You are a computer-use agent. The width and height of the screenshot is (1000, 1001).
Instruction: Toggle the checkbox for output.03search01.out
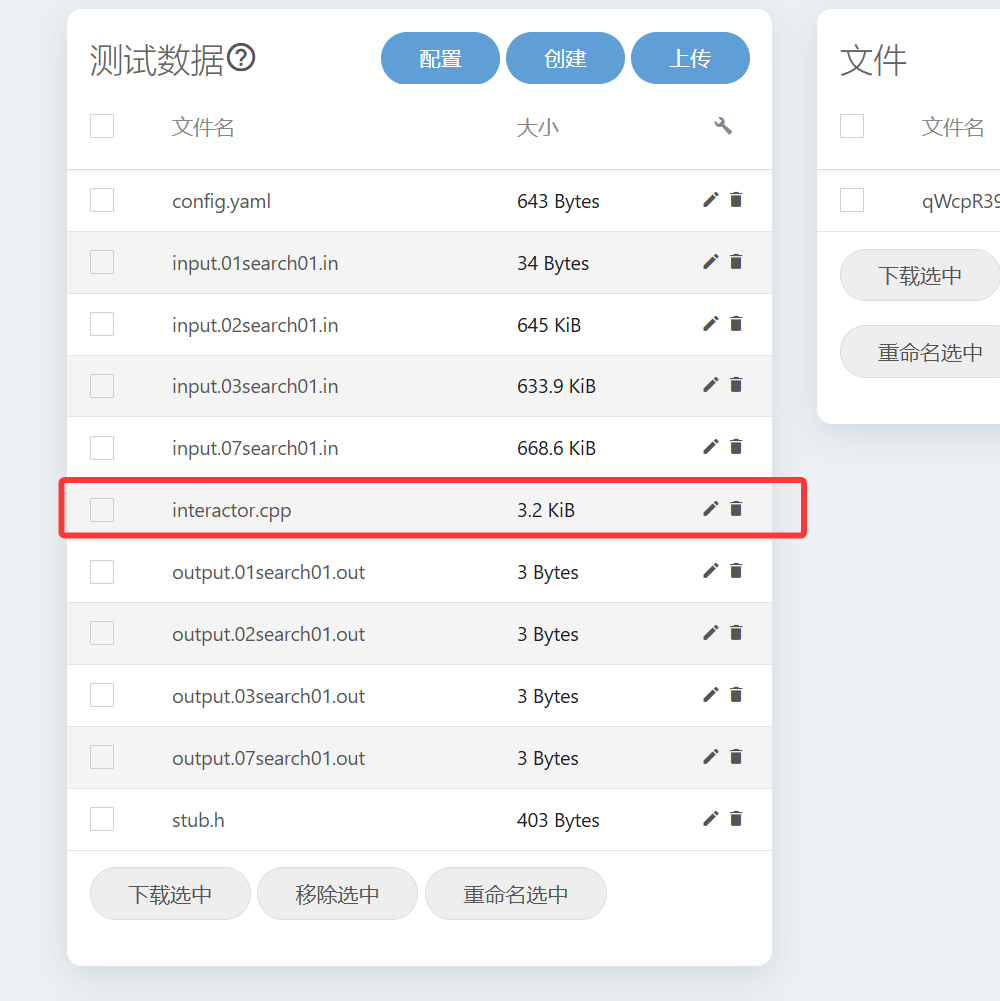(102, 695)
